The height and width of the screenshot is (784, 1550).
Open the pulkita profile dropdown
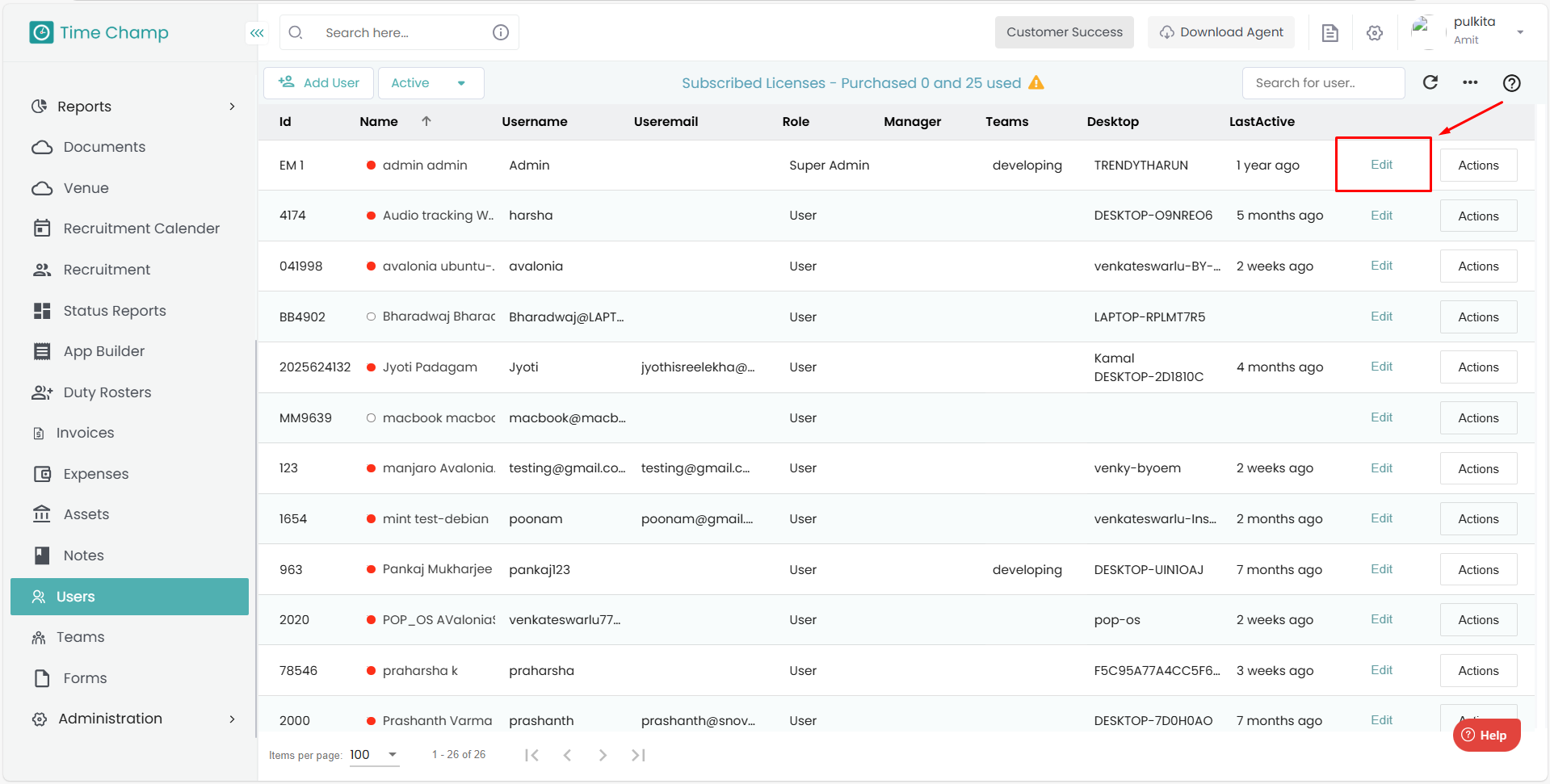[1519, 32]
